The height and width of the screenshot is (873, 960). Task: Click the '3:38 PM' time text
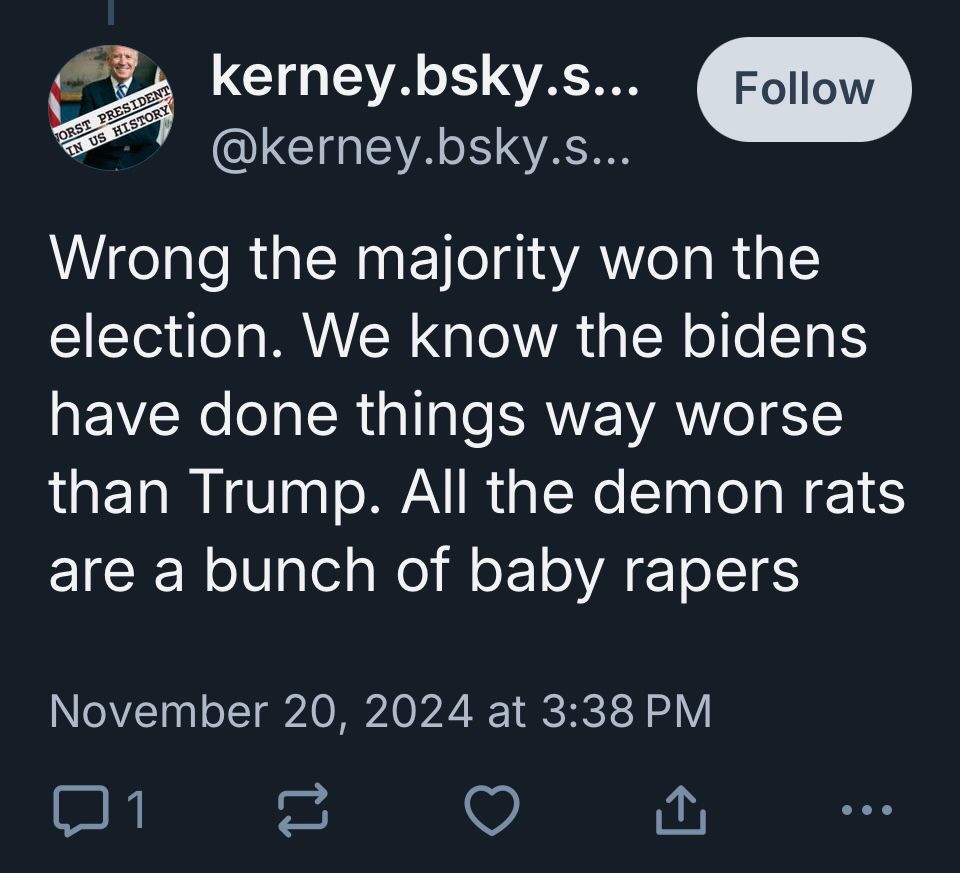pyautogui.click(x=625, y=711)
